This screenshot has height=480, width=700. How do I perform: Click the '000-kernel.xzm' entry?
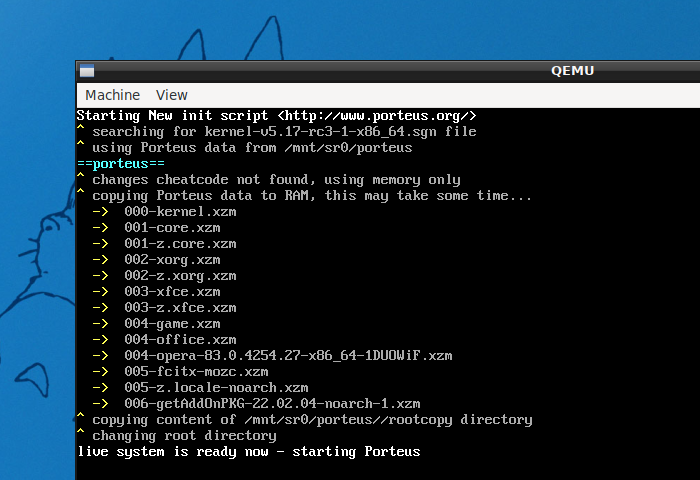(180, 212)
